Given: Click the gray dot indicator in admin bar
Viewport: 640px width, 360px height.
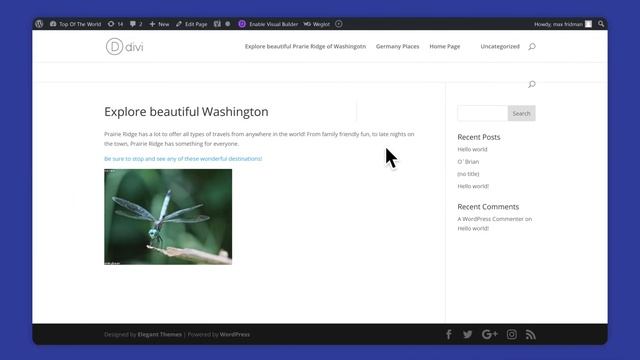Looking at the screenshot, I should 228,24.
